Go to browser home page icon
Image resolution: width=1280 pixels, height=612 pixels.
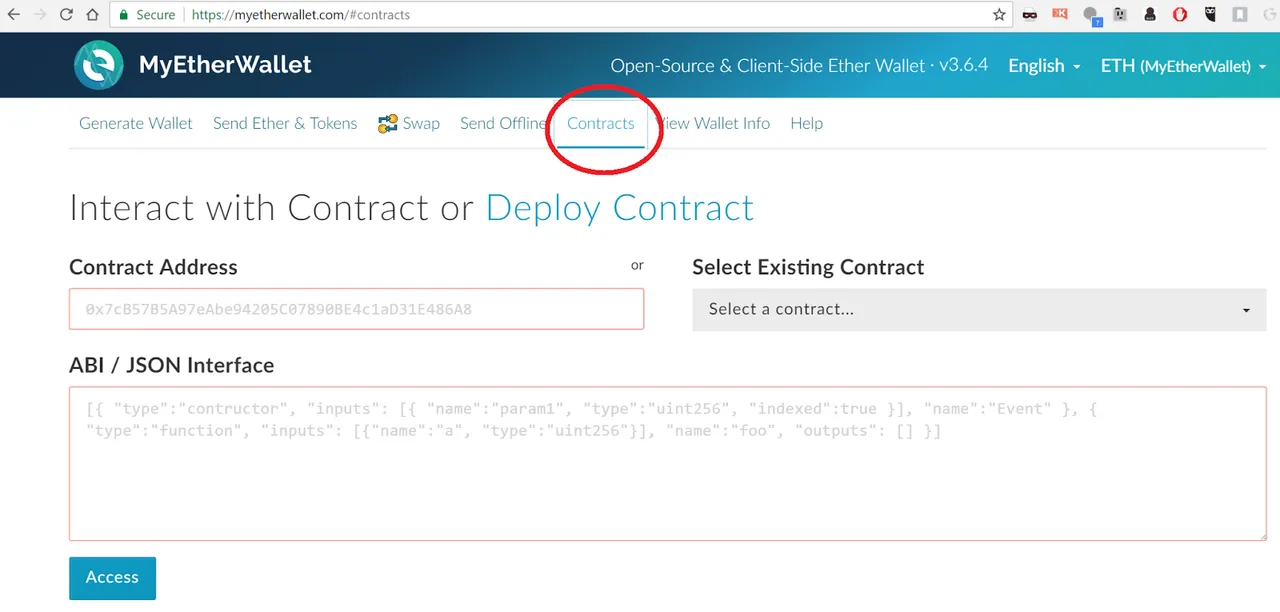click(x=92, y=15)
